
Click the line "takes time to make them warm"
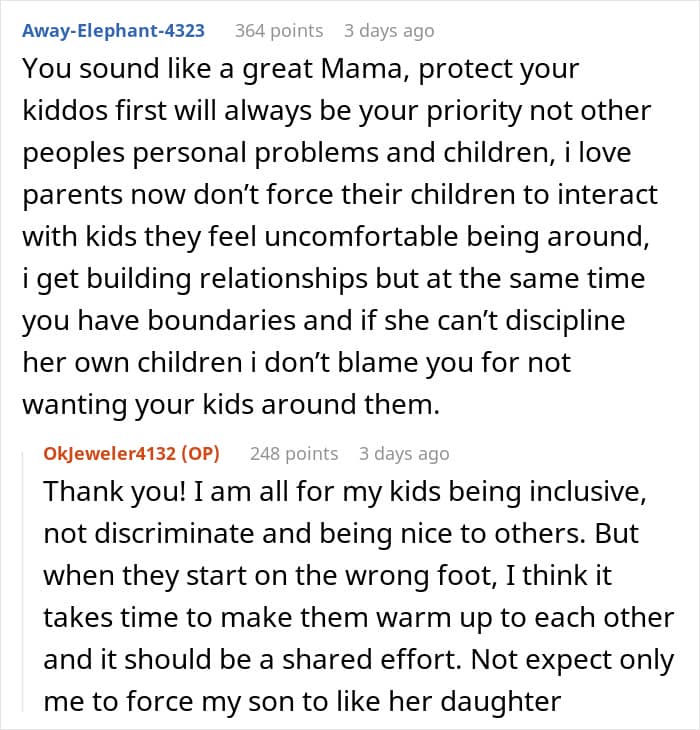[x=355, y=616]
